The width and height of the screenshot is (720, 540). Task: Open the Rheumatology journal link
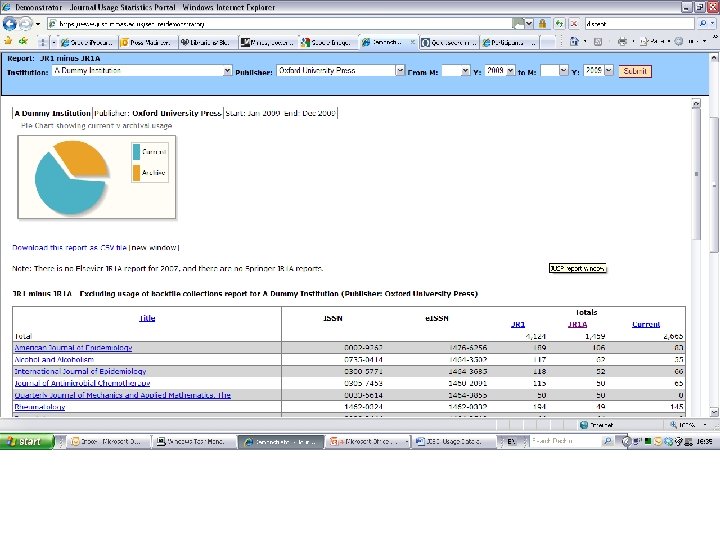point(39,407)
